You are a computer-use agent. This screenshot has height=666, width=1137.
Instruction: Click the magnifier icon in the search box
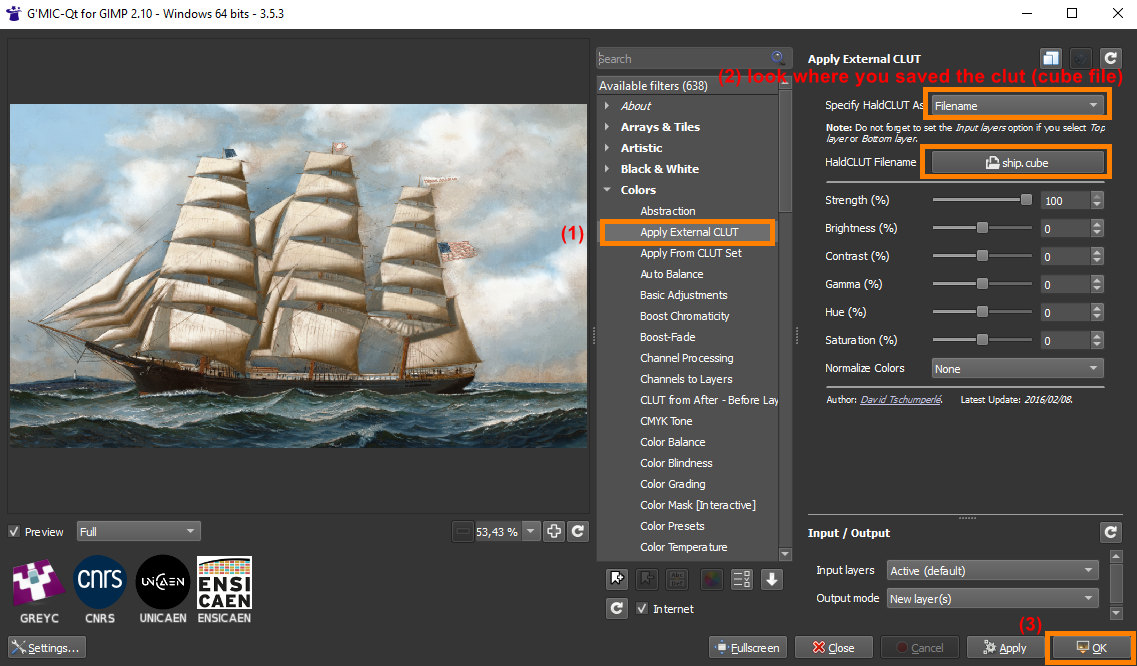(x=777, y=58)
